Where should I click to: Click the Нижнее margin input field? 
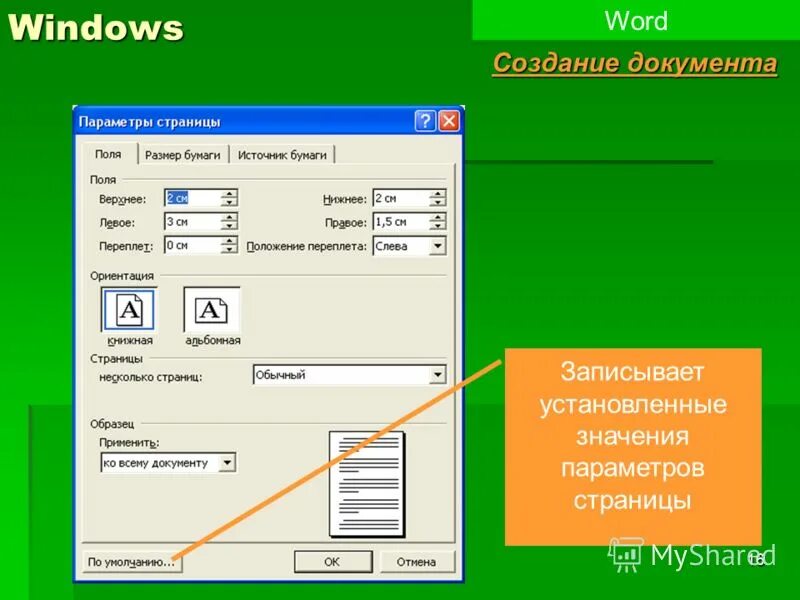tap(401, 198)
